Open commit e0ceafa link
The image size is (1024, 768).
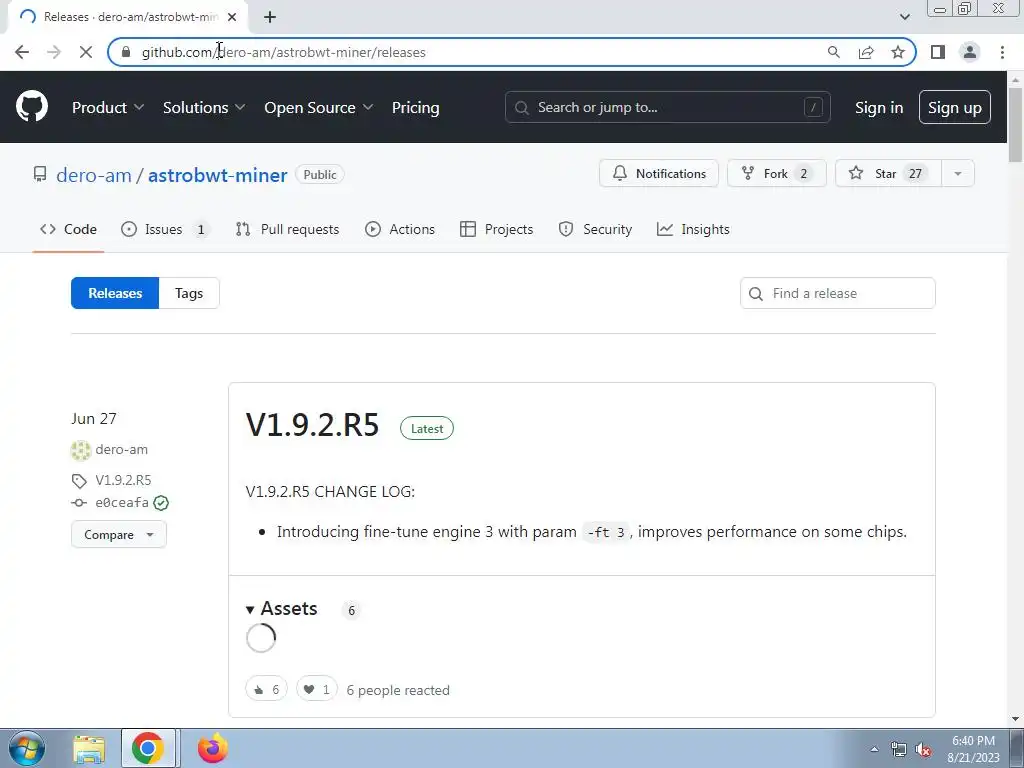(122, 502)
